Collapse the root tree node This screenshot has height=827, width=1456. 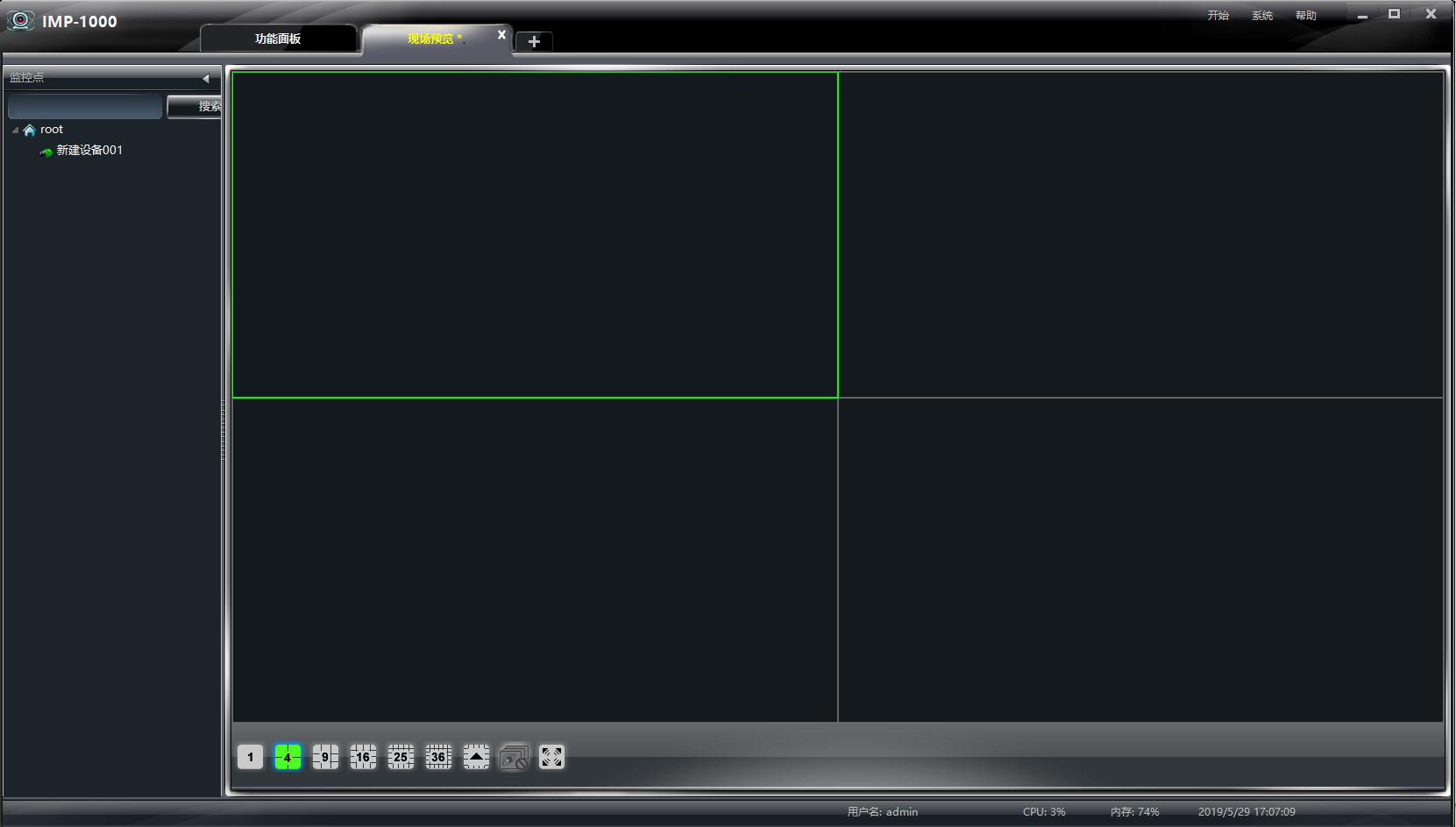tap(15, 131)
